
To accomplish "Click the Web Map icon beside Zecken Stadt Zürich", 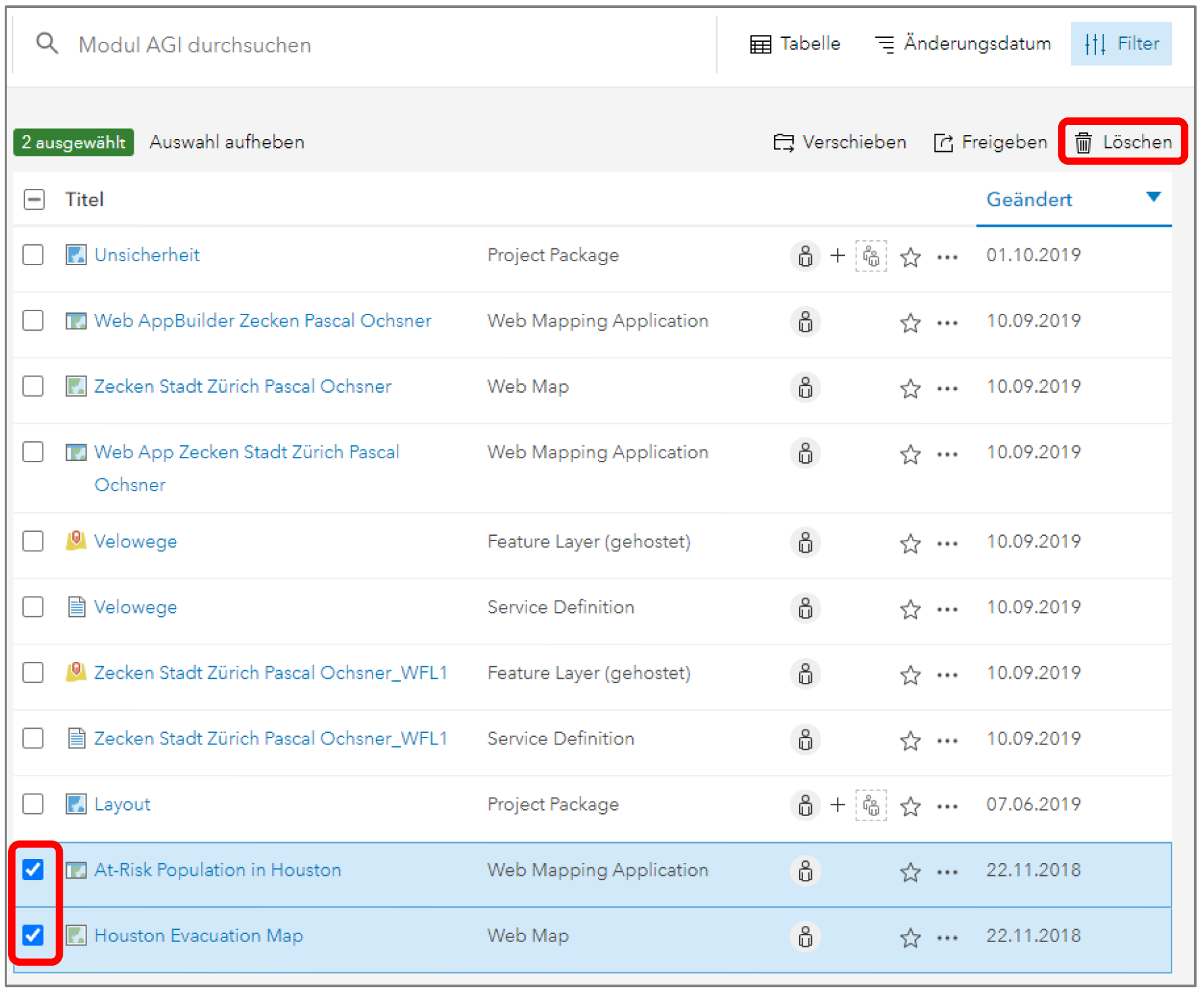I will [76, 387].
